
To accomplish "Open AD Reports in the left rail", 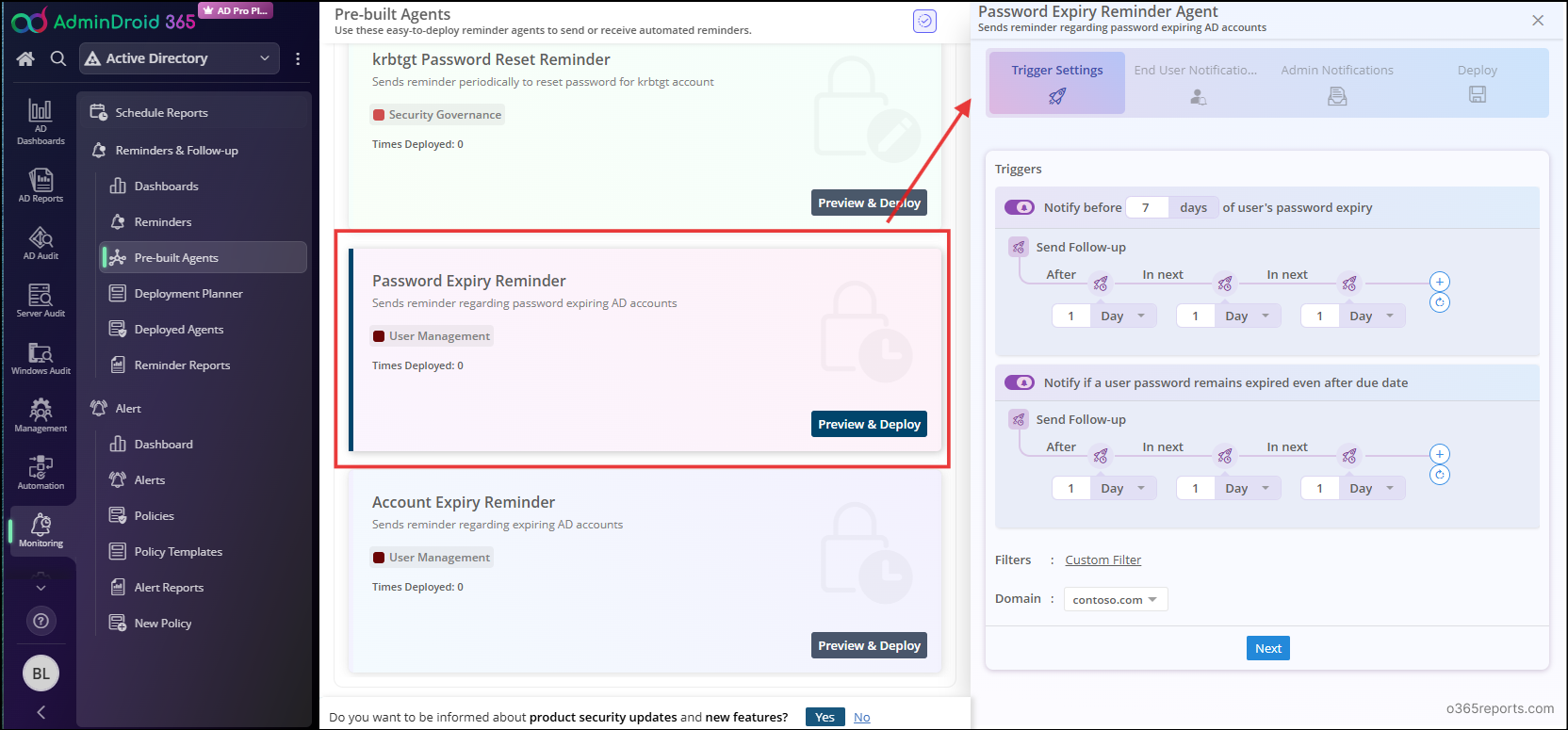I will (41, 185).
